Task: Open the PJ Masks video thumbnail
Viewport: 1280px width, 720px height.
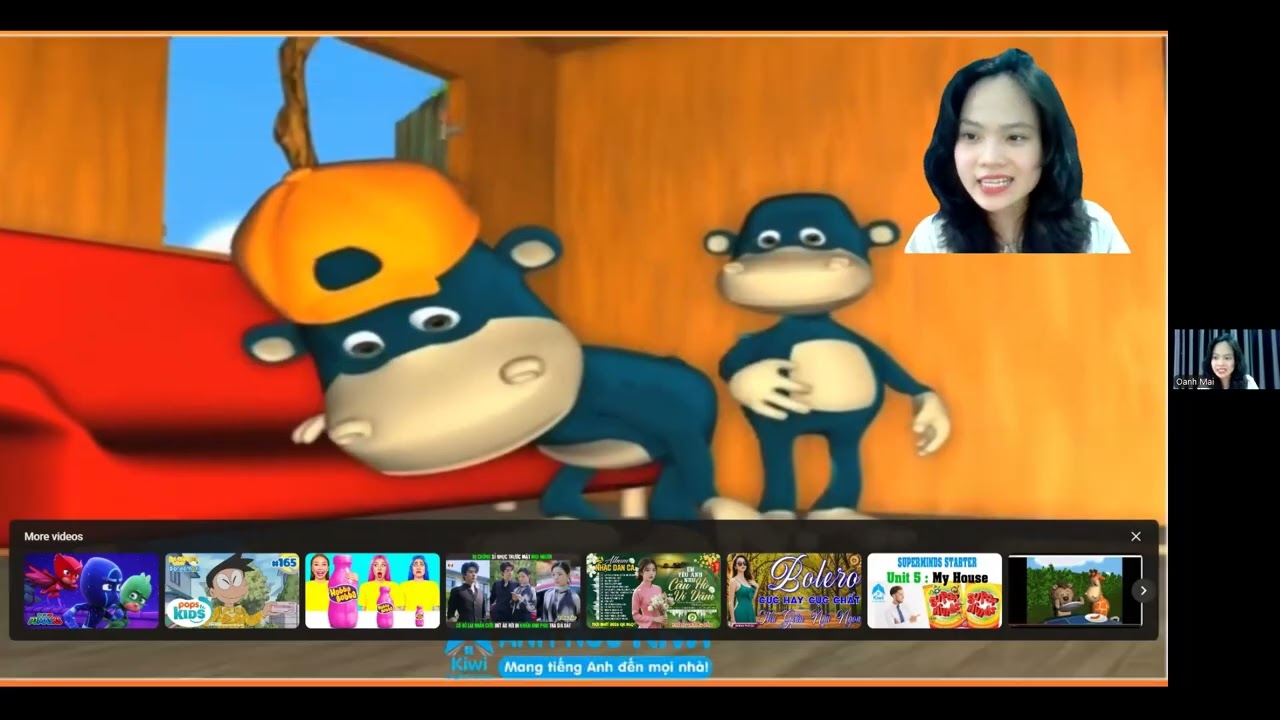Action: pyautogui.click(x=91, y=591)
